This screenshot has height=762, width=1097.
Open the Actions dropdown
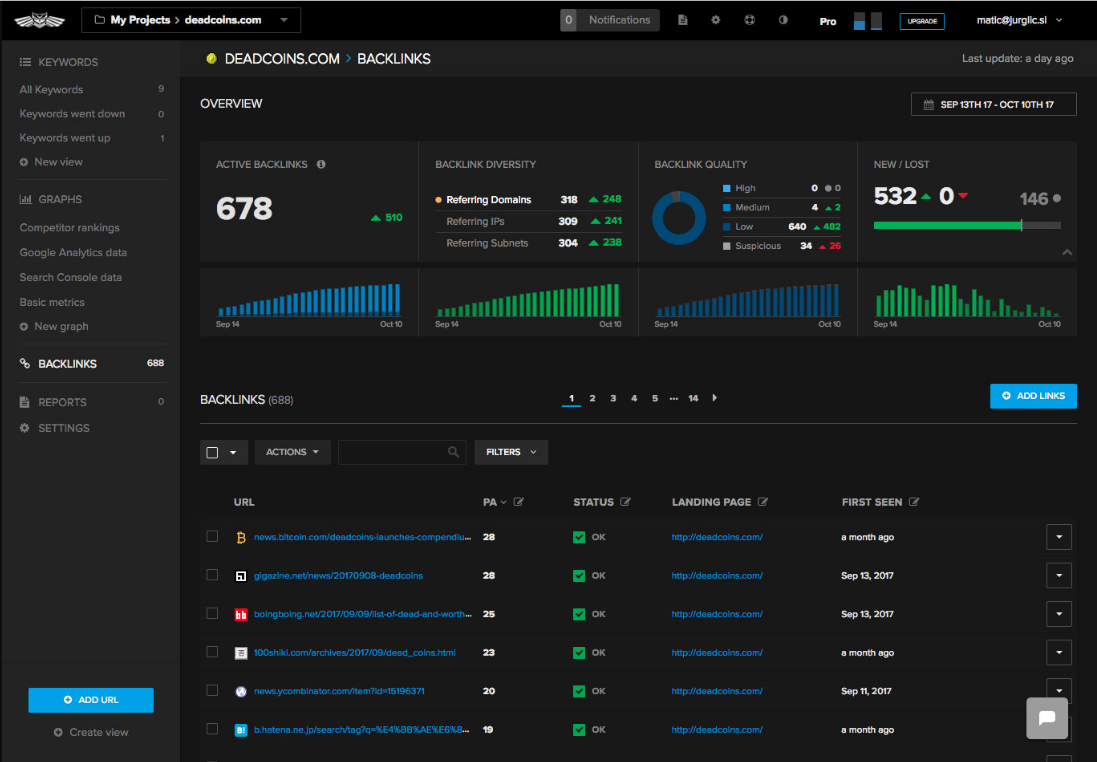[x=292, y=452]
